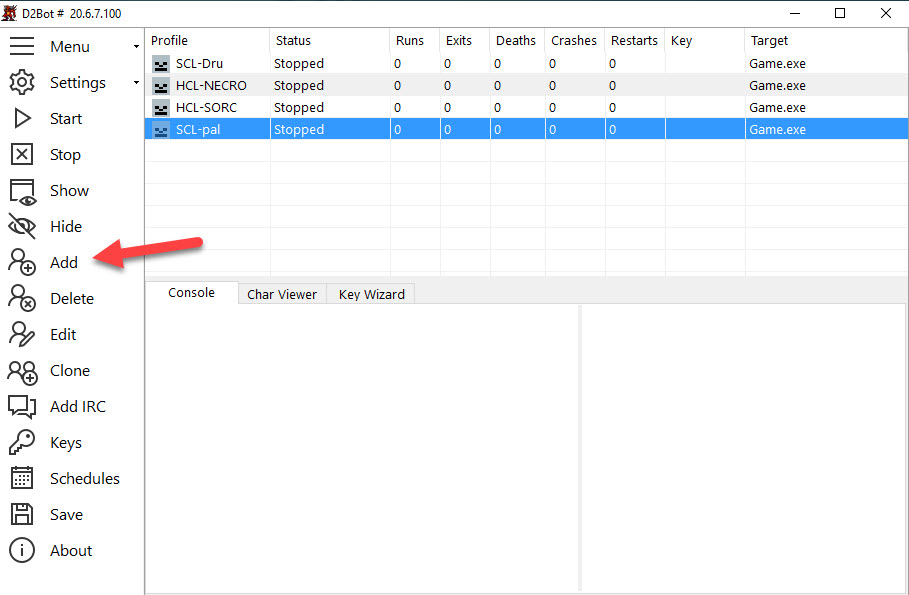This screenshot has height=595, width=909.
Task: Click the Schedules calendar icon
Action: click(22, 478)
